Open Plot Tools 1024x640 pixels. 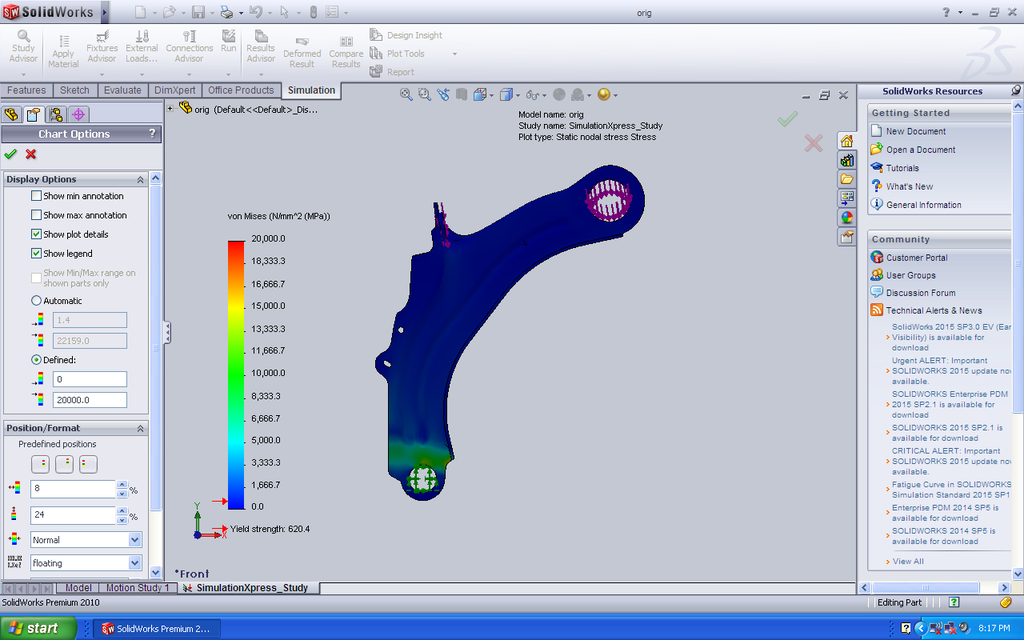click(398, 54)
